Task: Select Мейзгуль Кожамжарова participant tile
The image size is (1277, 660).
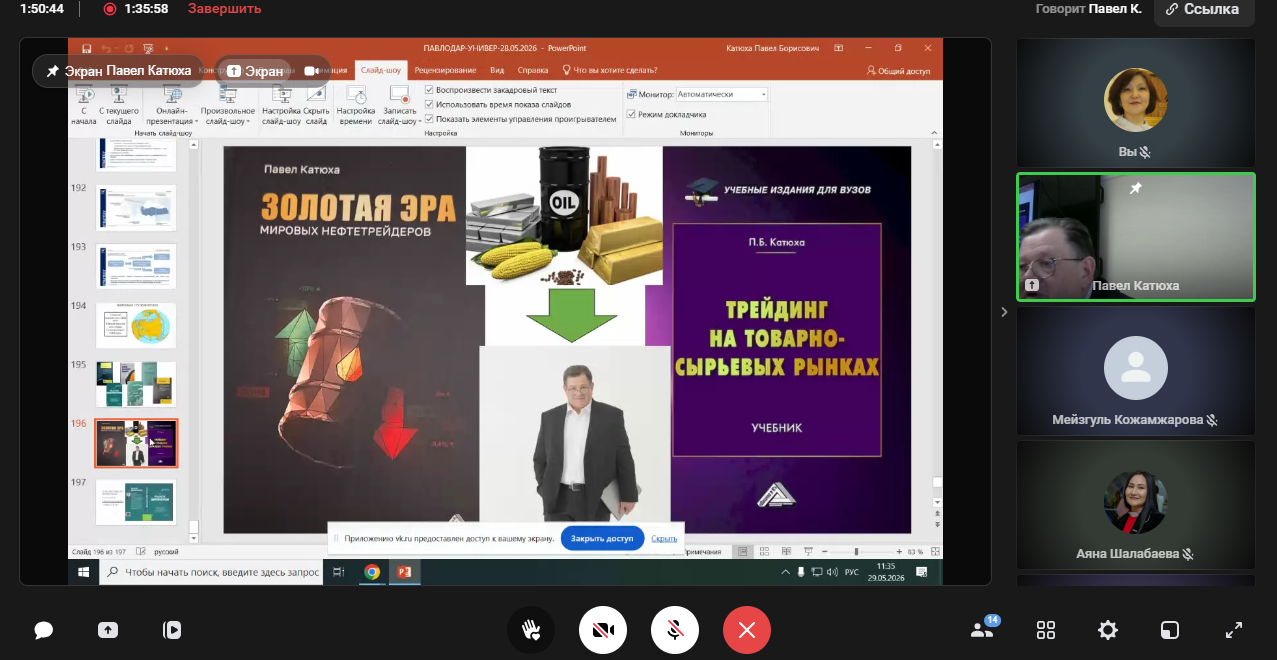Action: coord(1136,371)
